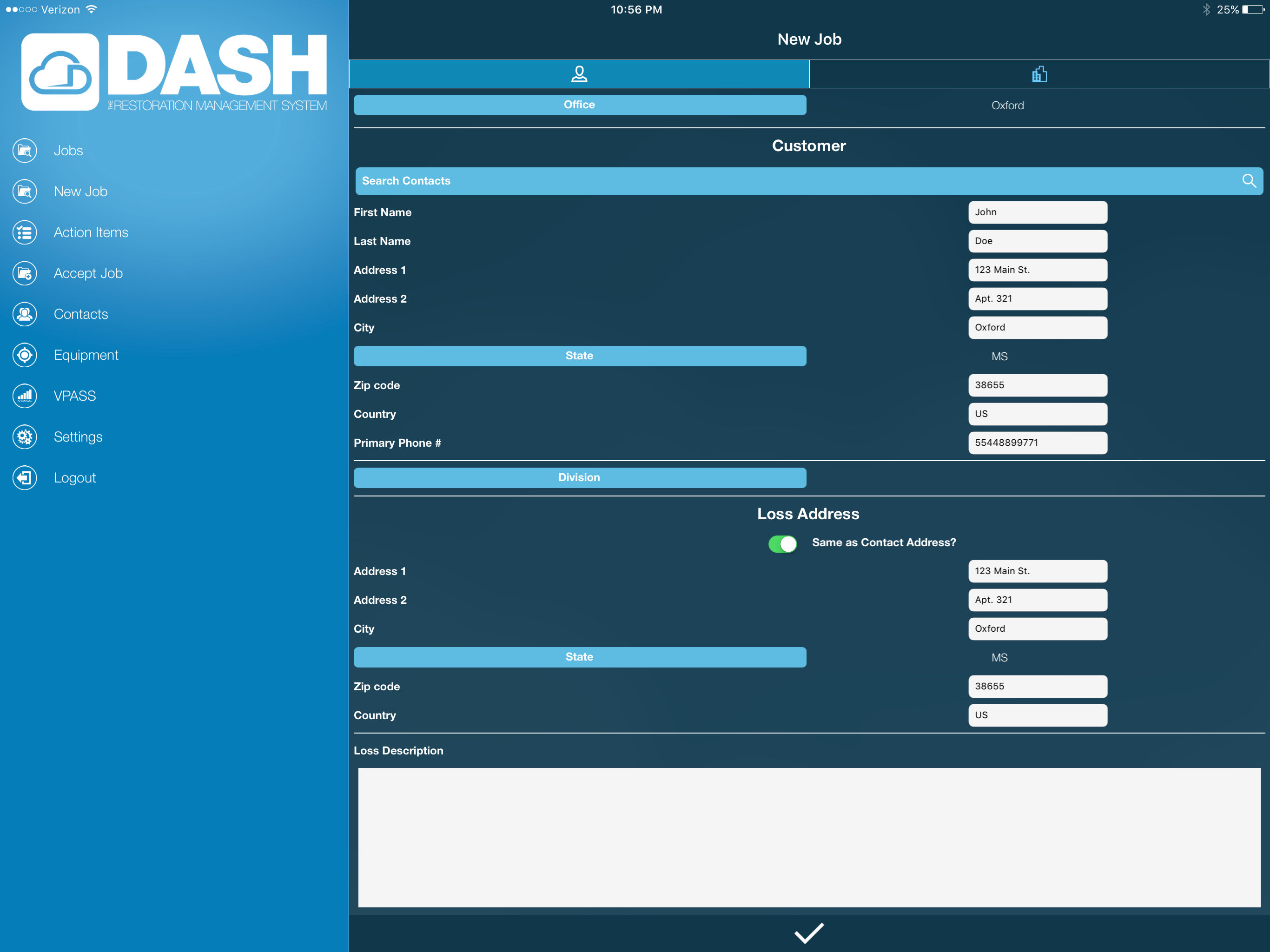Screen dimensions: 1270x952
Task: Open Jobs from the side menu
Action: pyautogui.click(x=68, y=151)
